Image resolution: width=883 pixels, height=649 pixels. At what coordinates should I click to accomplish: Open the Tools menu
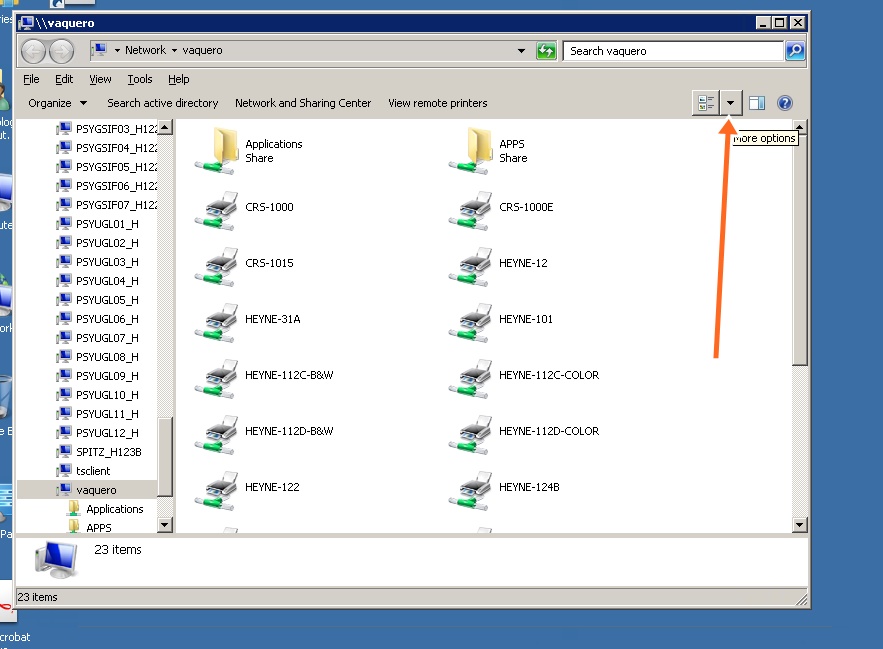click(139, 79)
